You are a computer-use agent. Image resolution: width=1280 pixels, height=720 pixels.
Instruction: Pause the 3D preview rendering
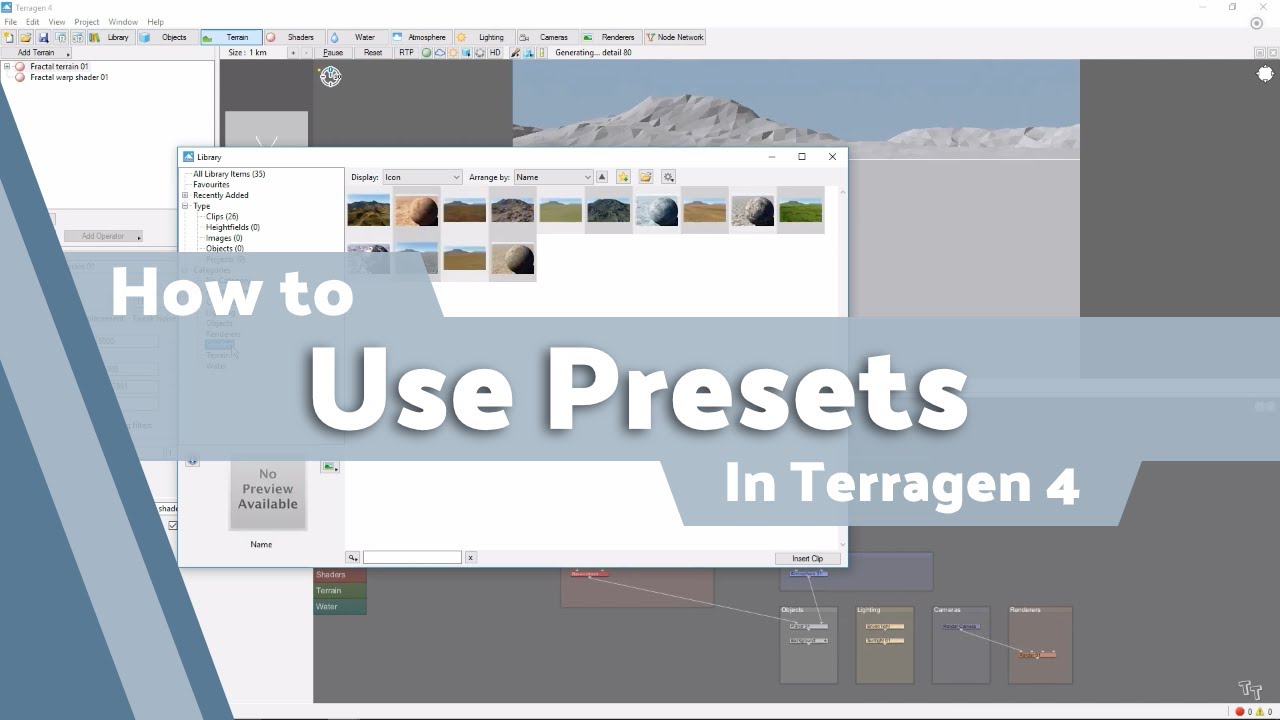coord(333,52)
